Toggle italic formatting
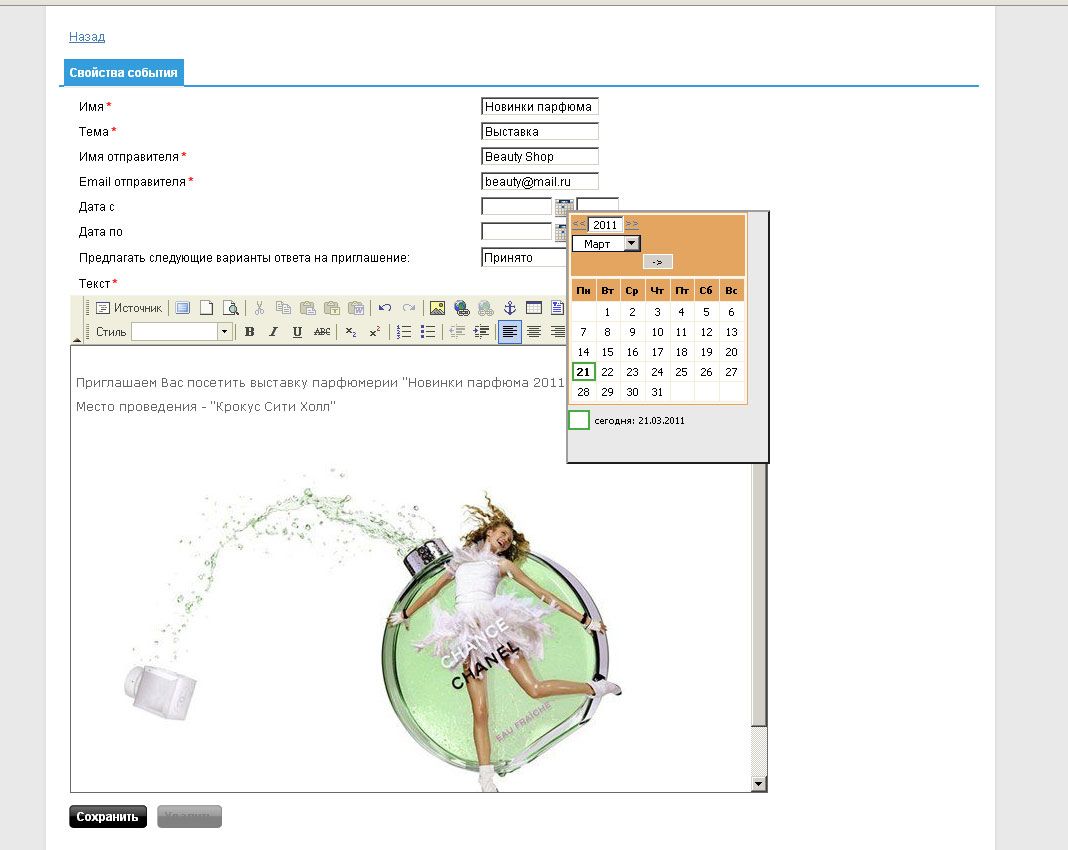Viewport: 1068px width, 850px height. (273, 332)
